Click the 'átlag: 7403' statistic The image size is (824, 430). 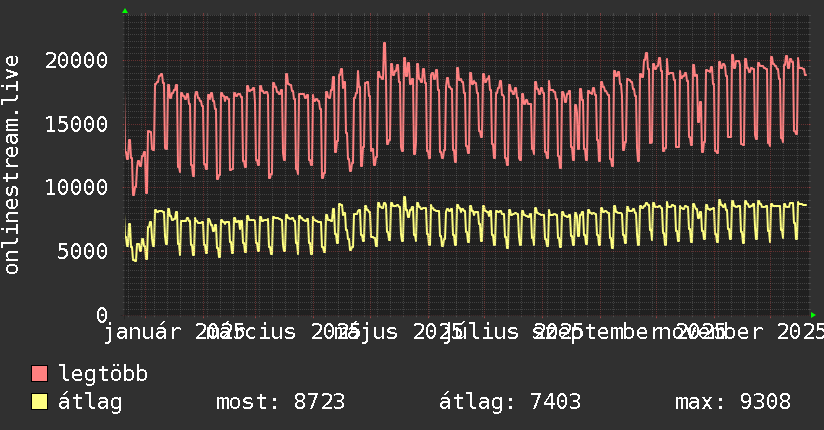(509, 402)
